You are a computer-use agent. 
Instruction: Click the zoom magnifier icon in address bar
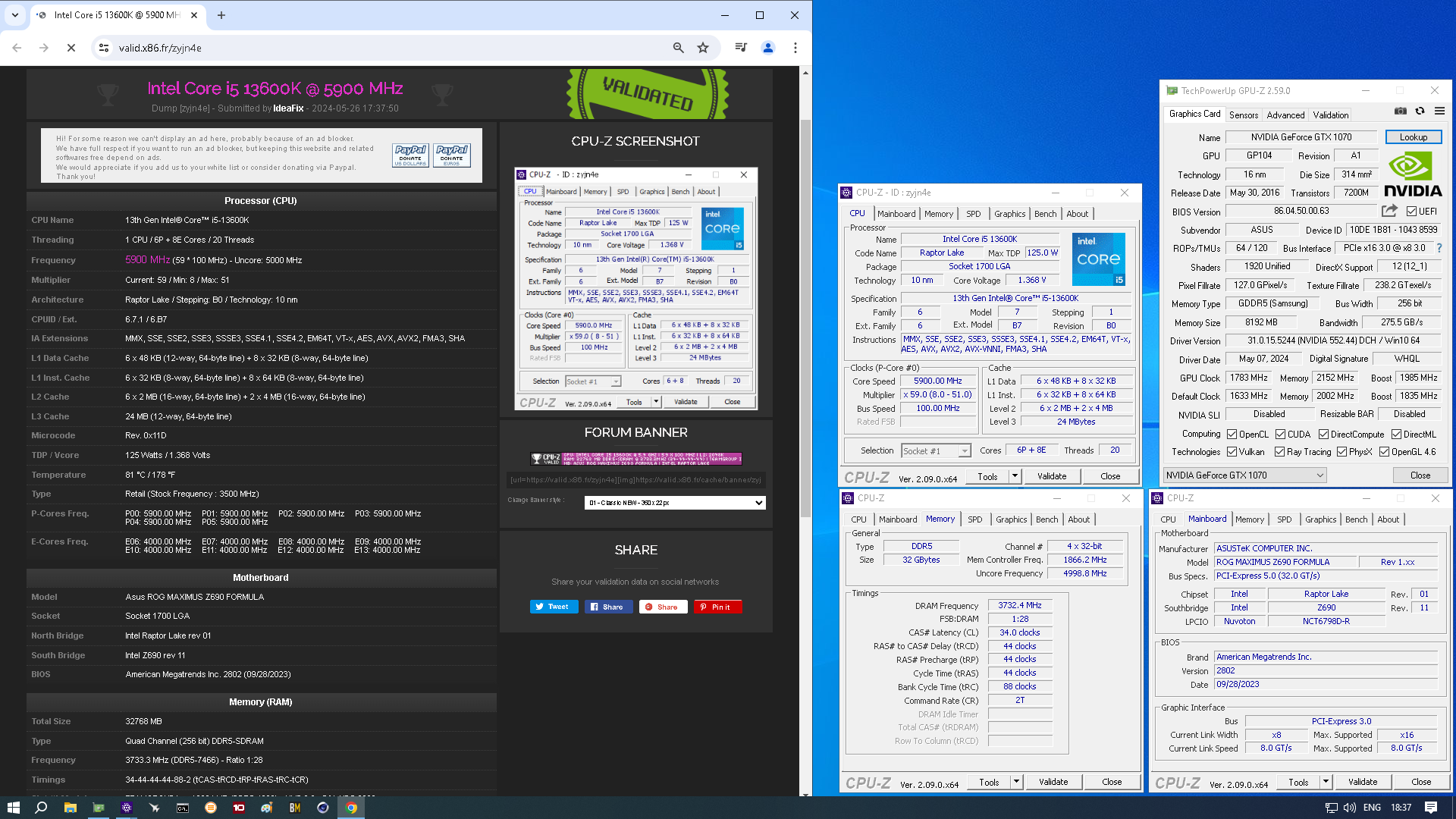679,48
